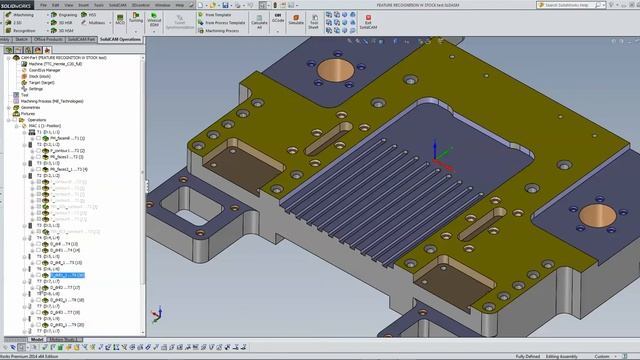Check the Operations folder checkbox
This screenshot has width=640, height=360.
[15, 120]
